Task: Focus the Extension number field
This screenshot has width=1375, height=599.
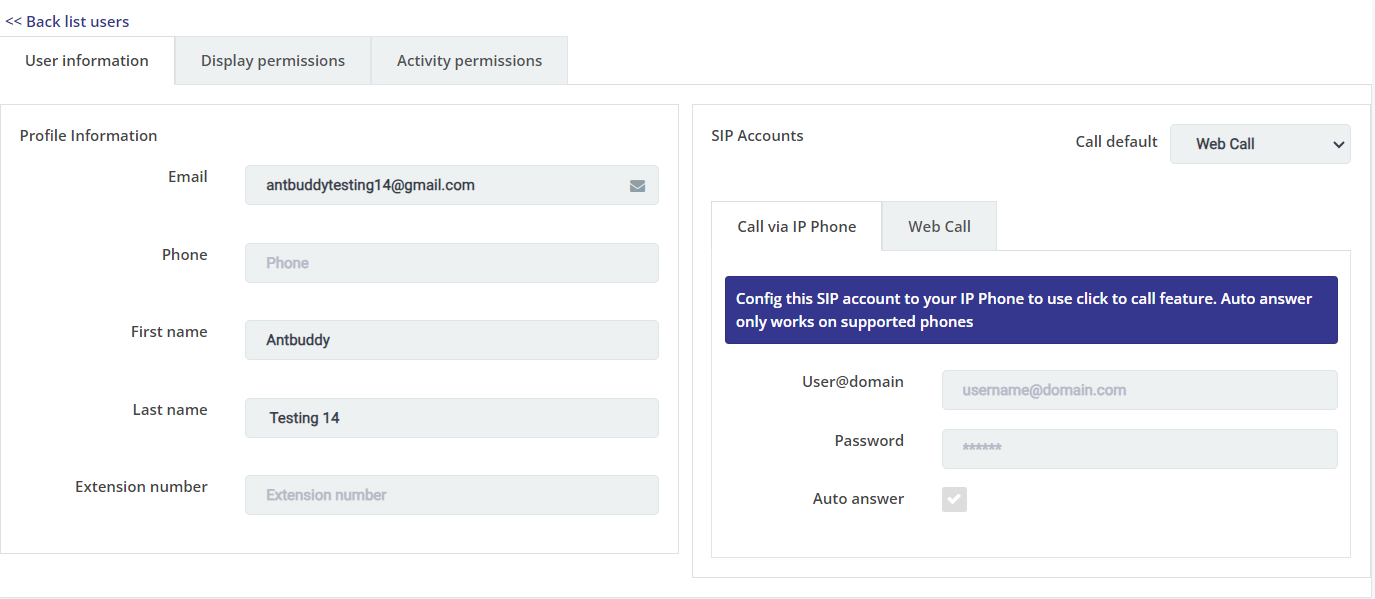Action: click(451, 495)
